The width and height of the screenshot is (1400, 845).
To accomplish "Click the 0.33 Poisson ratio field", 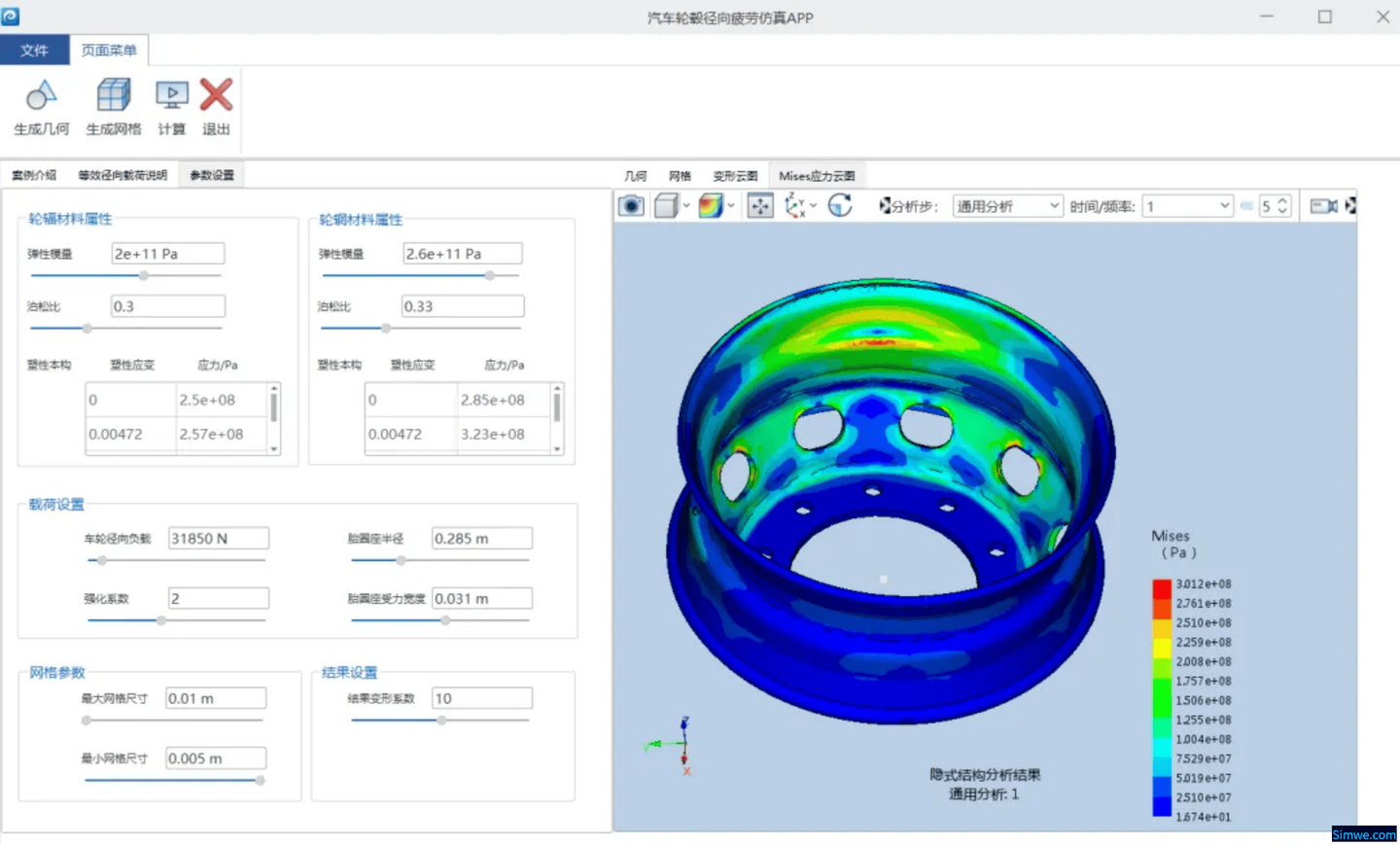I will click(x=463, y=306).
